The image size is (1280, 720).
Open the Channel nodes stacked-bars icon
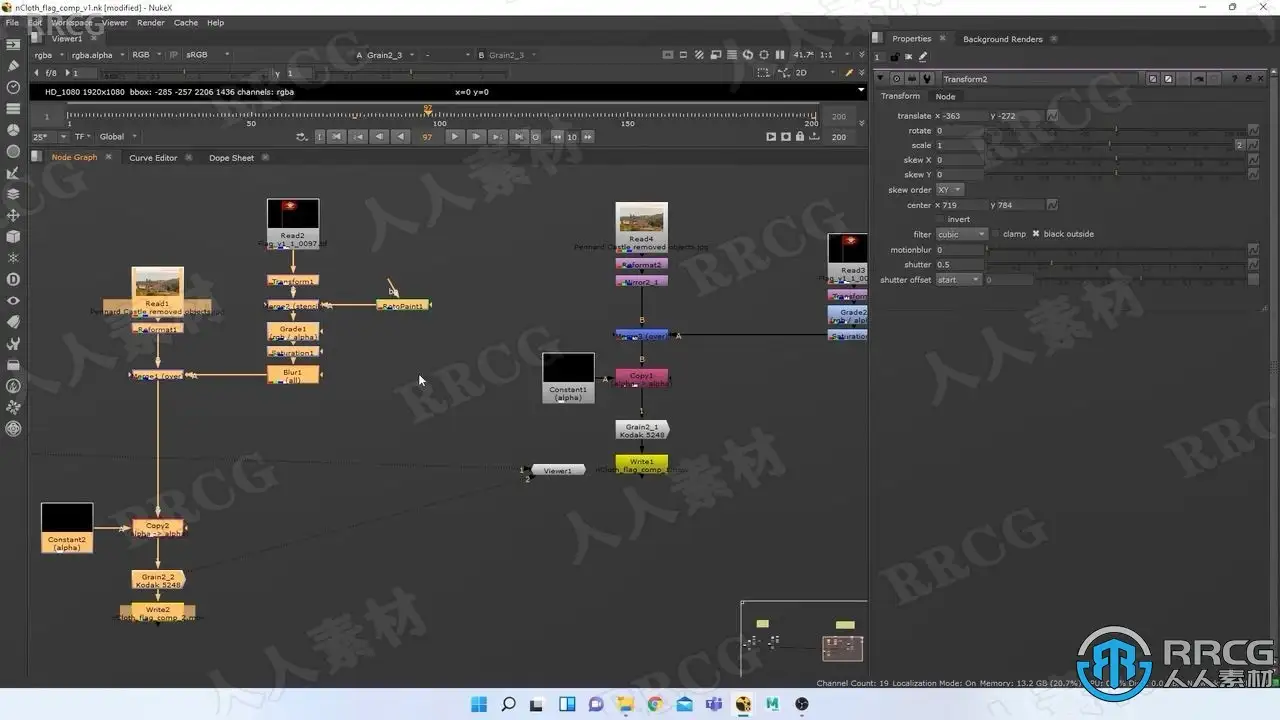pyautogui.click(x=13, y=108)
